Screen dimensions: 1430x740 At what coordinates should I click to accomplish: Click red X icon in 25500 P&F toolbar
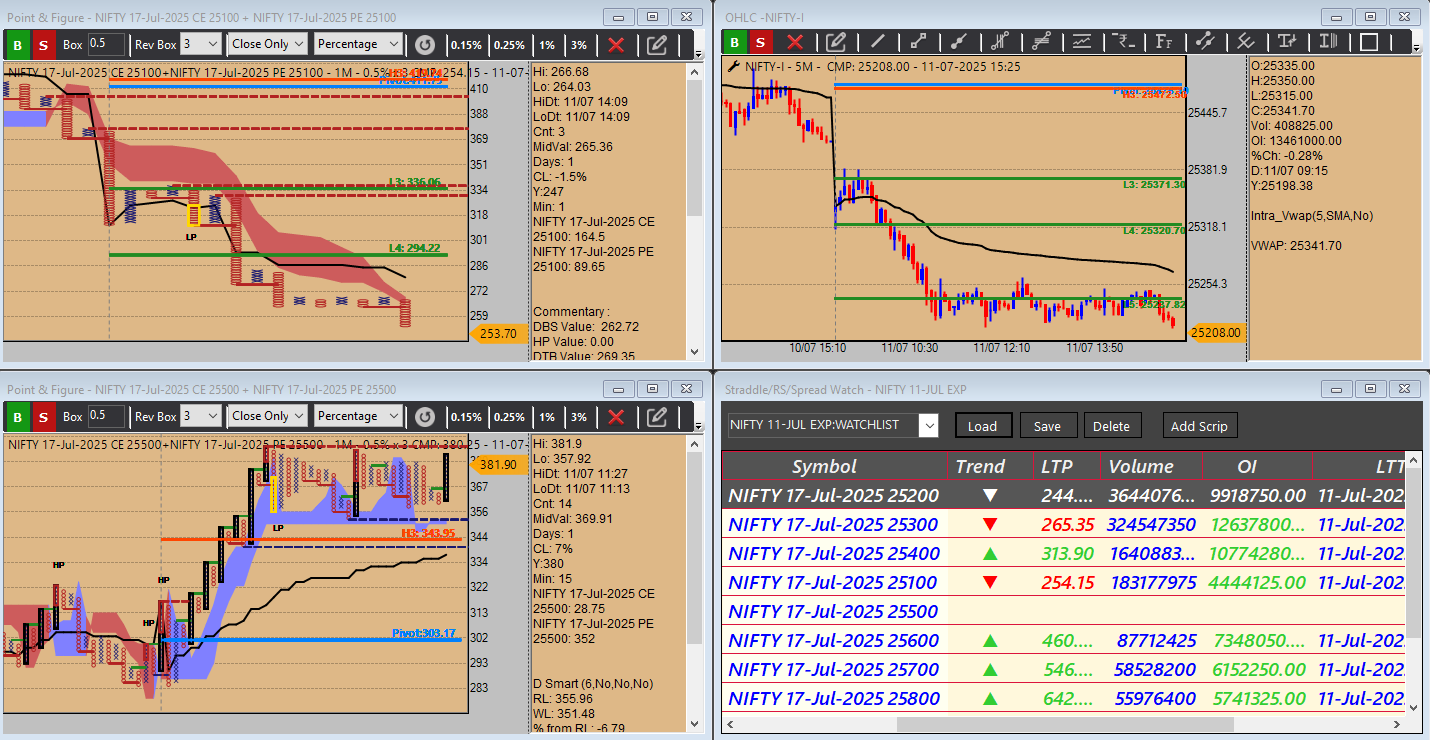[616, 416]
